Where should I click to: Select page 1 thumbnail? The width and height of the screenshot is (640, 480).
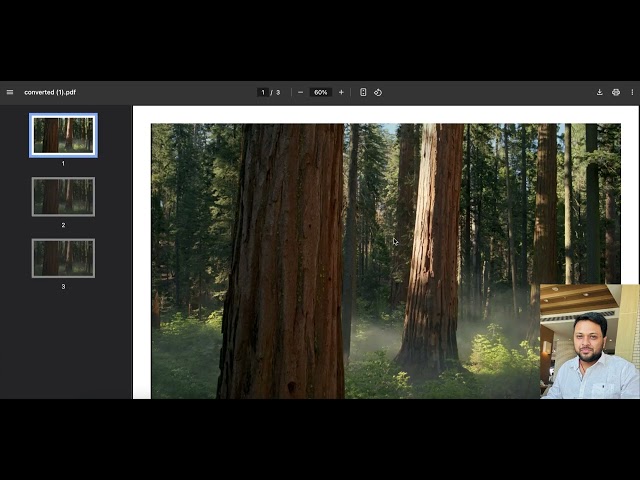coord(63,135)
